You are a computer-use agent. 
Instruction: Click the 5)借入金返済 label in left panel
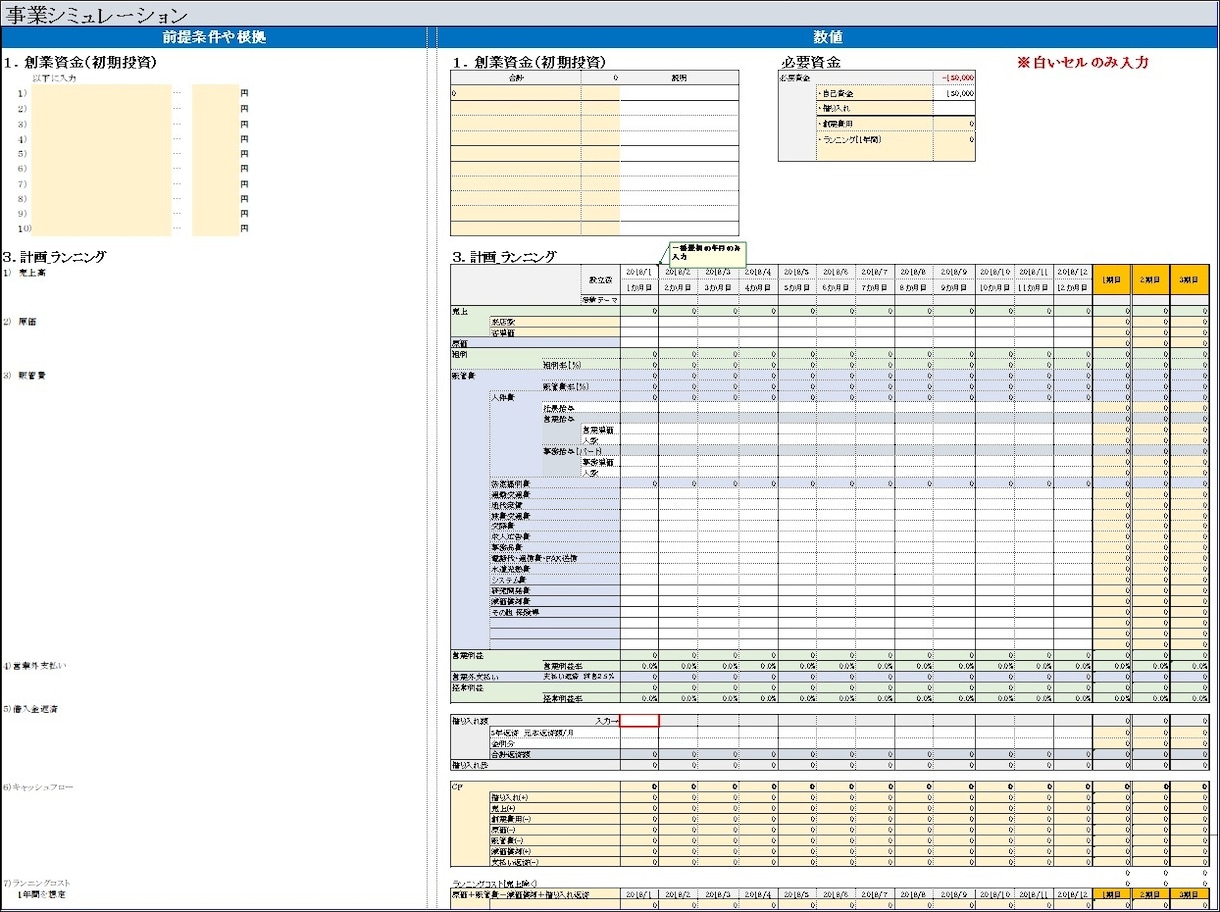tap(31, 709)
